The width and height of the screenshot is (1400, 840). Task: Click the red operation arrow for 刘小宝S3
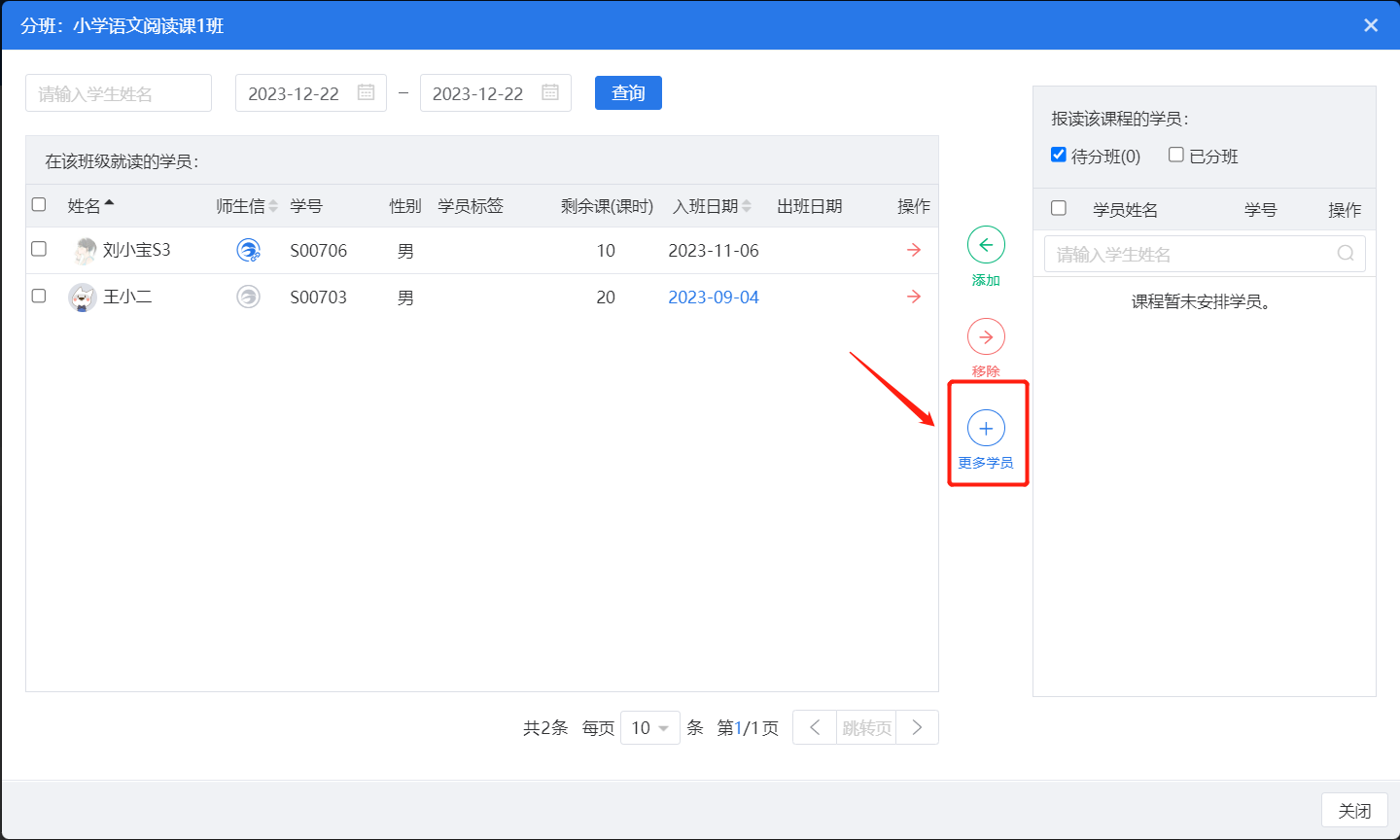912,250
